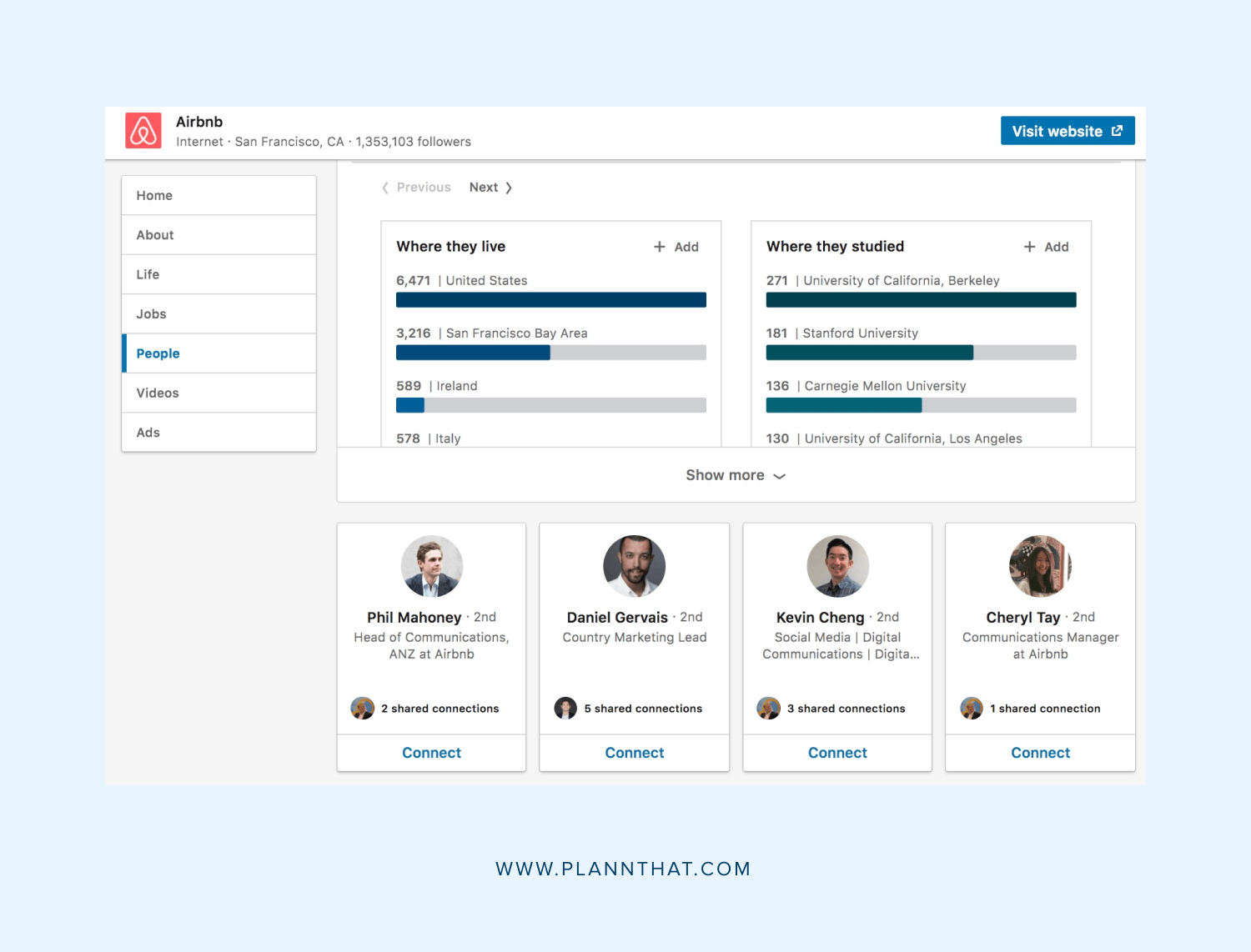
Task: Click avatar beside 2 shared connections
Action: (x=363, y=709)
